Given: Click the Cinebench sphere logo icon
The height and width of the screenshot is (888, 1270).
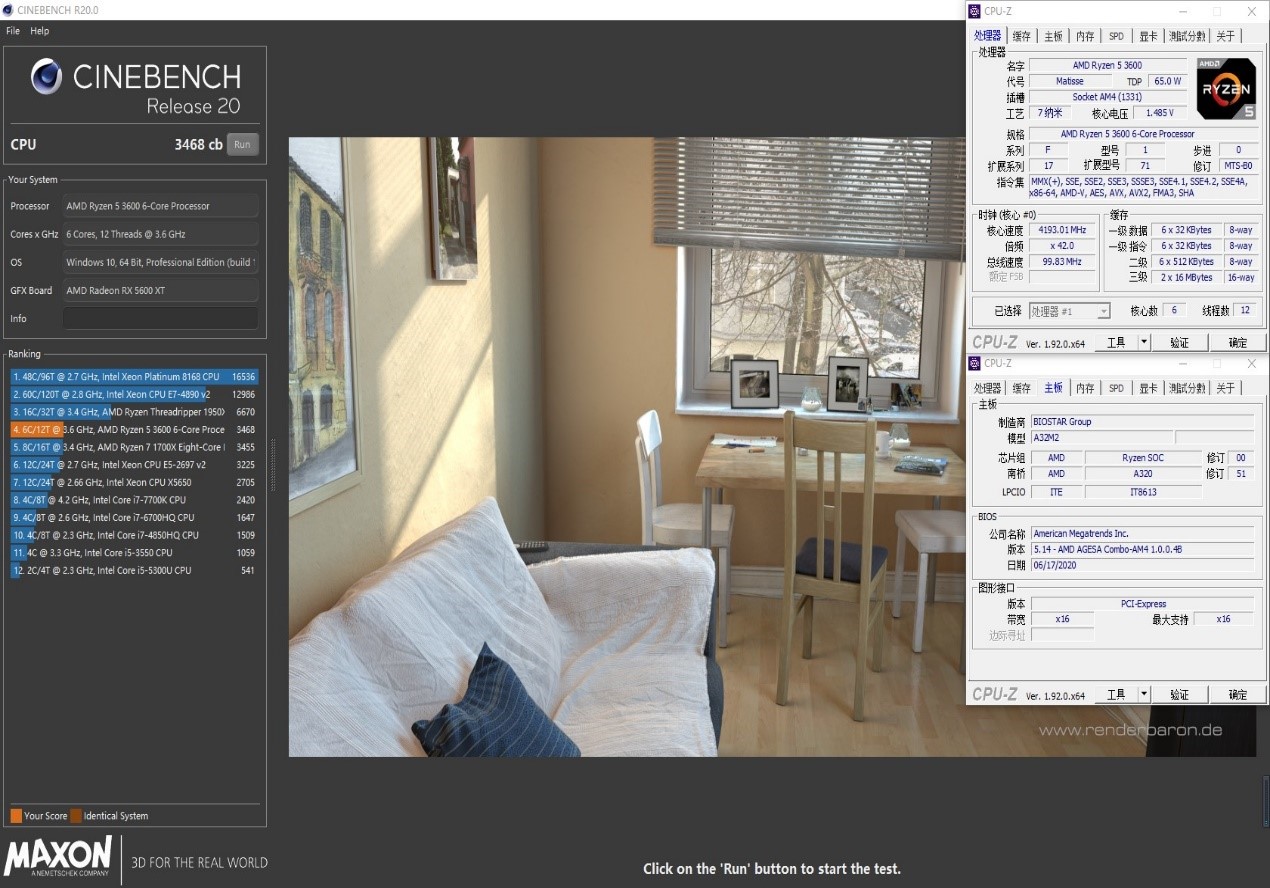Looking at the screenshot, I should (46, 77).
